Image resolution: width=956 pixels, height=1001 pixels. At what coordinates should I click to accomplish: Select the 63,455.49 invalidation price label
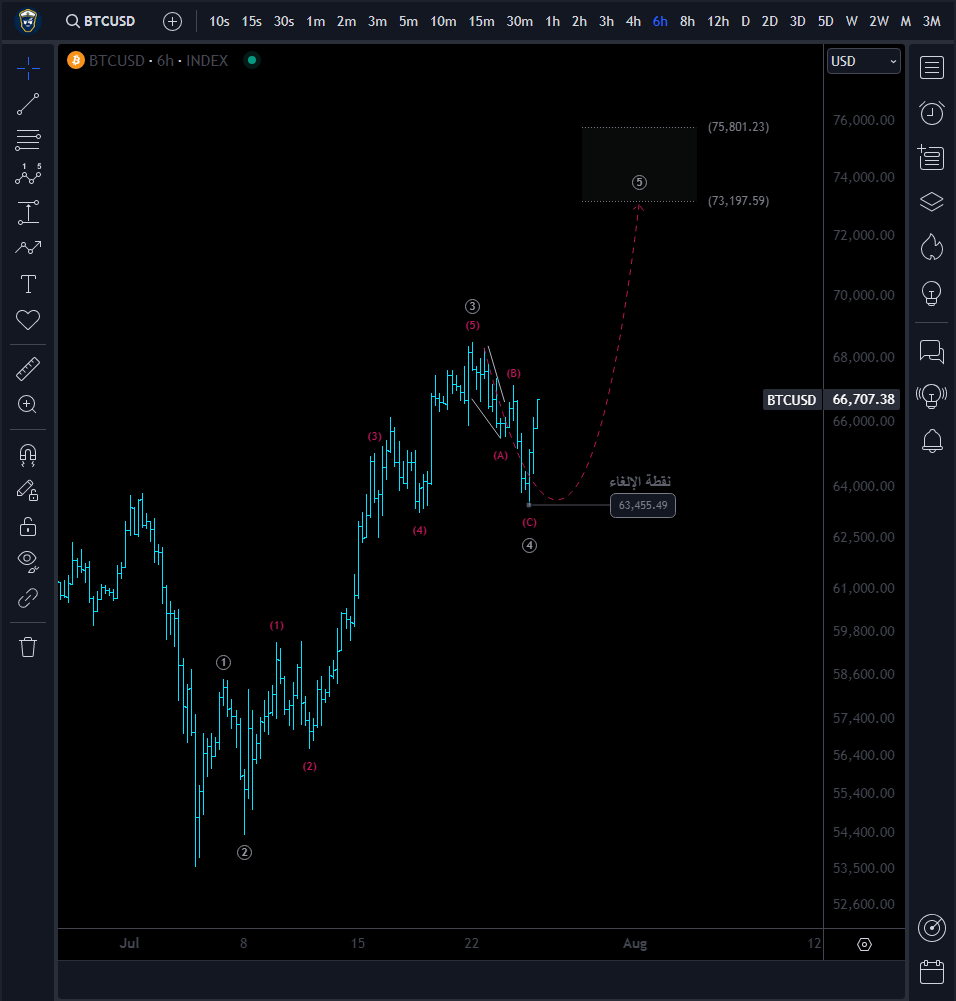pyautogui.click(x=643, y=506)
